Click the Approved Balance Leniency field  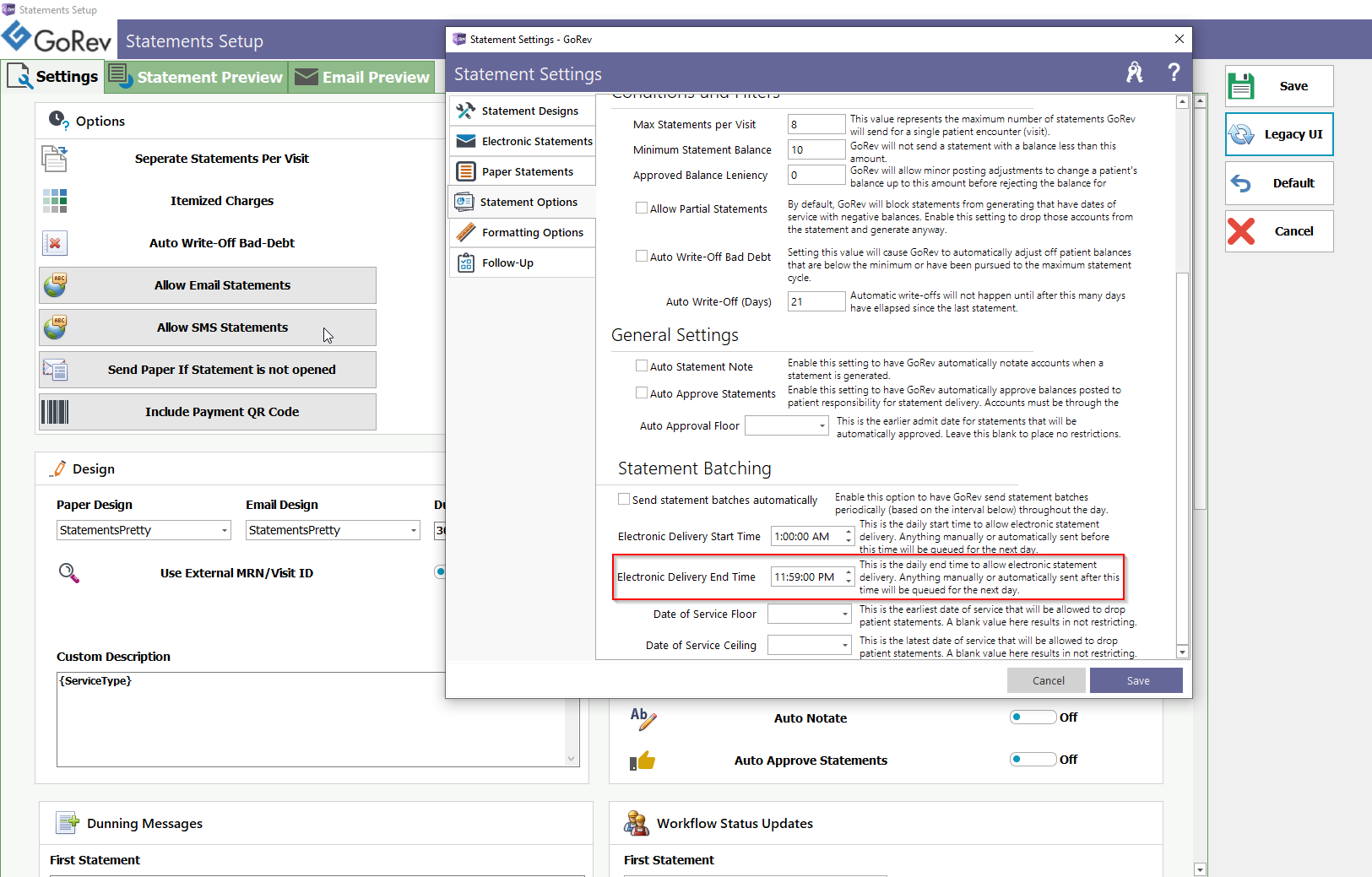(816, 175)
